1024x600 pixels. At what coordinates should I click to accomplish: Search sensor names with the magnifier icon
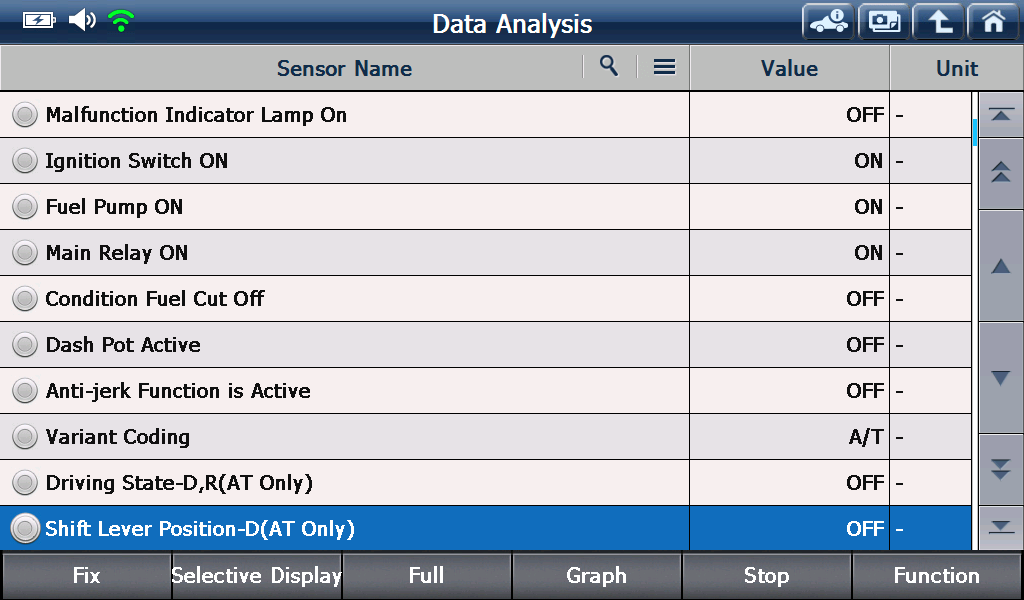point(609,66)
